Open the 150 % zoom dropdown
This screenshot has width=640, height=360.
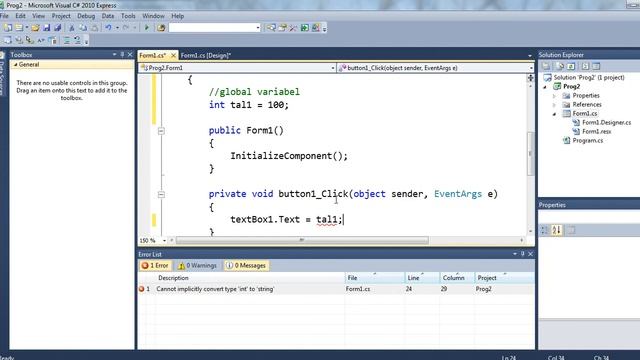164,240
